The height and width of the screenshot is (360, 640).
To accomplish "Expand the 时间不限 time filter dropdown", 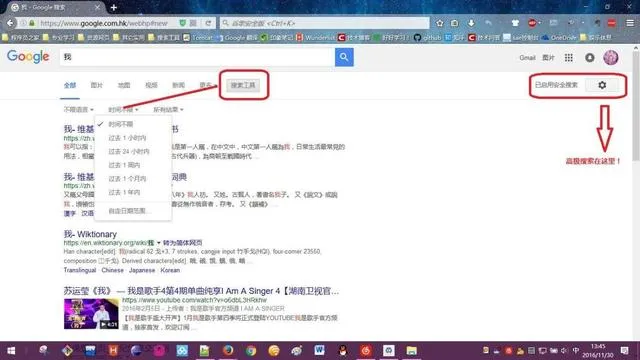I will point(123,109).
